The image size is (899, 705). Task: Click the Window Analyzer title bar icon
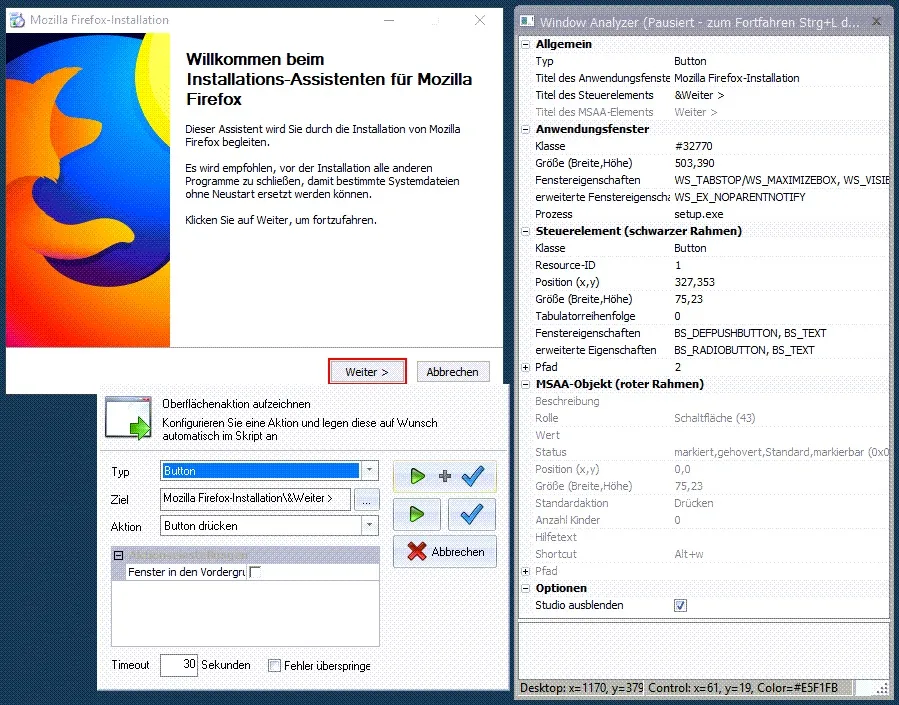click(x=527, y=22)
